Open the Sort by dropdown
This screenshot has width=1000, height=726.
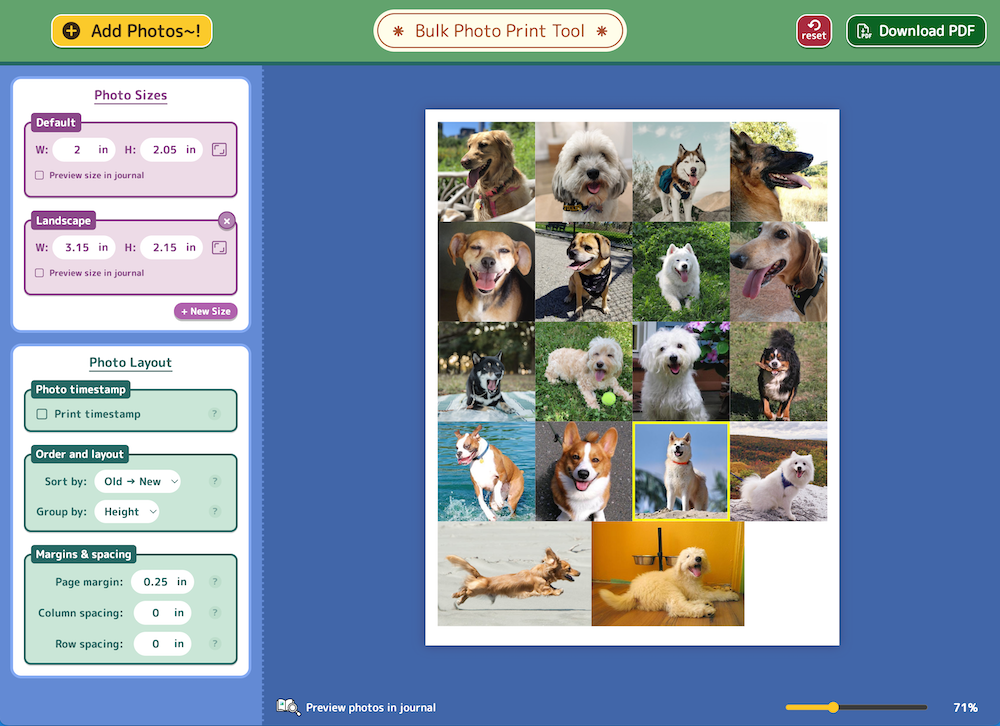[x=138, y=482]
